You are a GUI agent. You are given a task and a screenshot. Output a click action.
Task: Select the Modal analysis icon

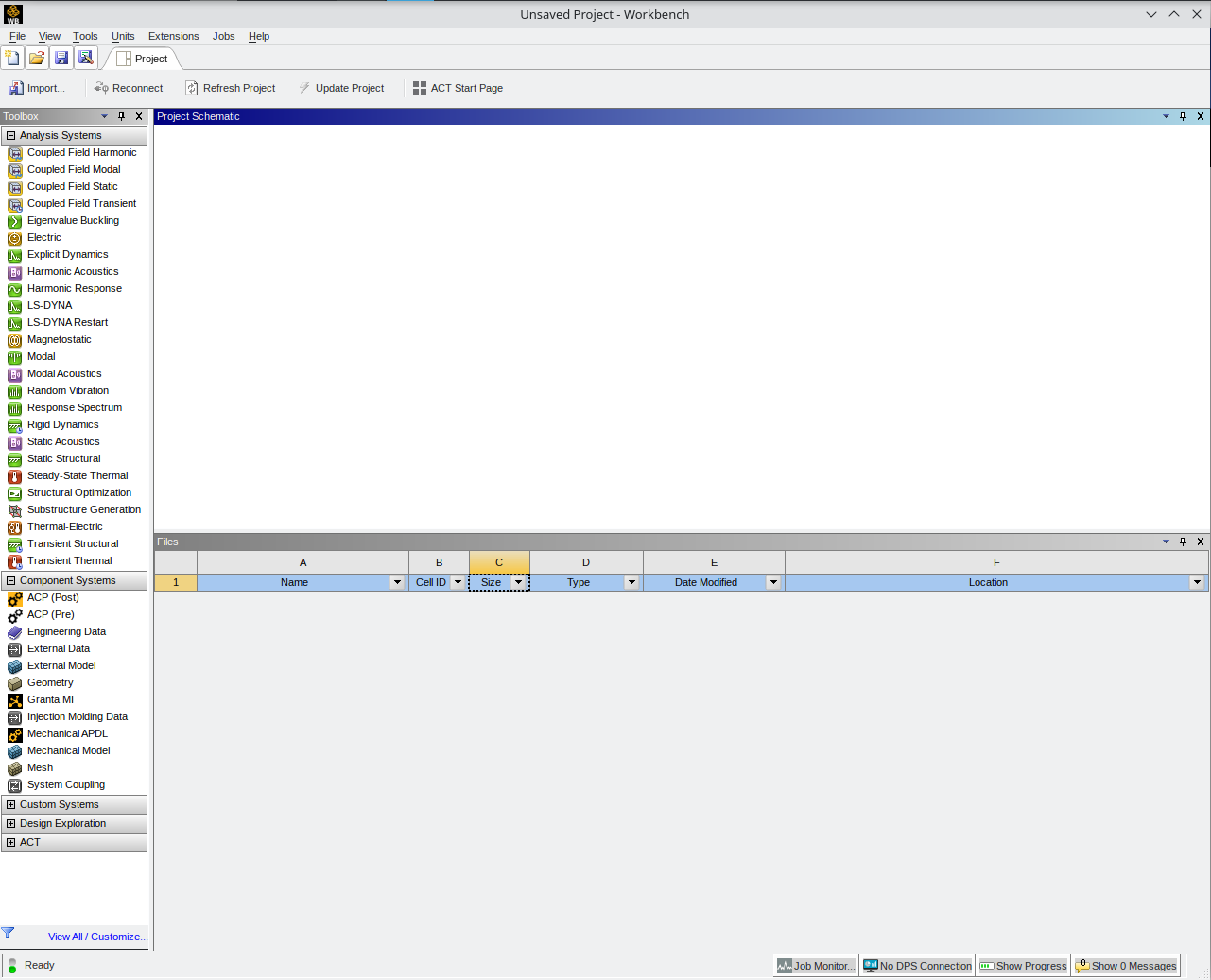pyautogui.click(x=15, y=357)
